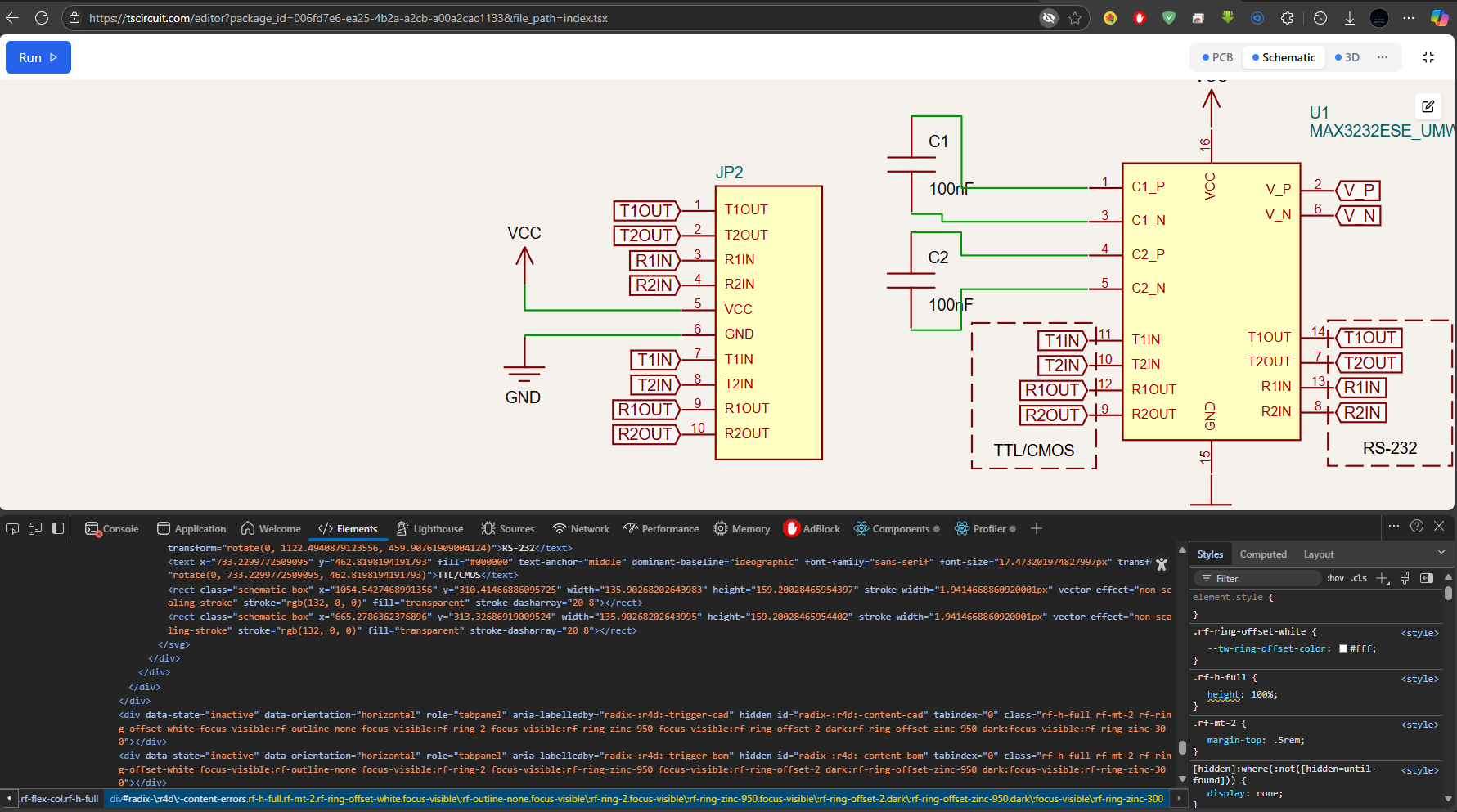This screenshot has width=1457, height=812.
Task: Toggle the .cls element classes panel
Action: pyautogui.click(x=1359, y=578)
